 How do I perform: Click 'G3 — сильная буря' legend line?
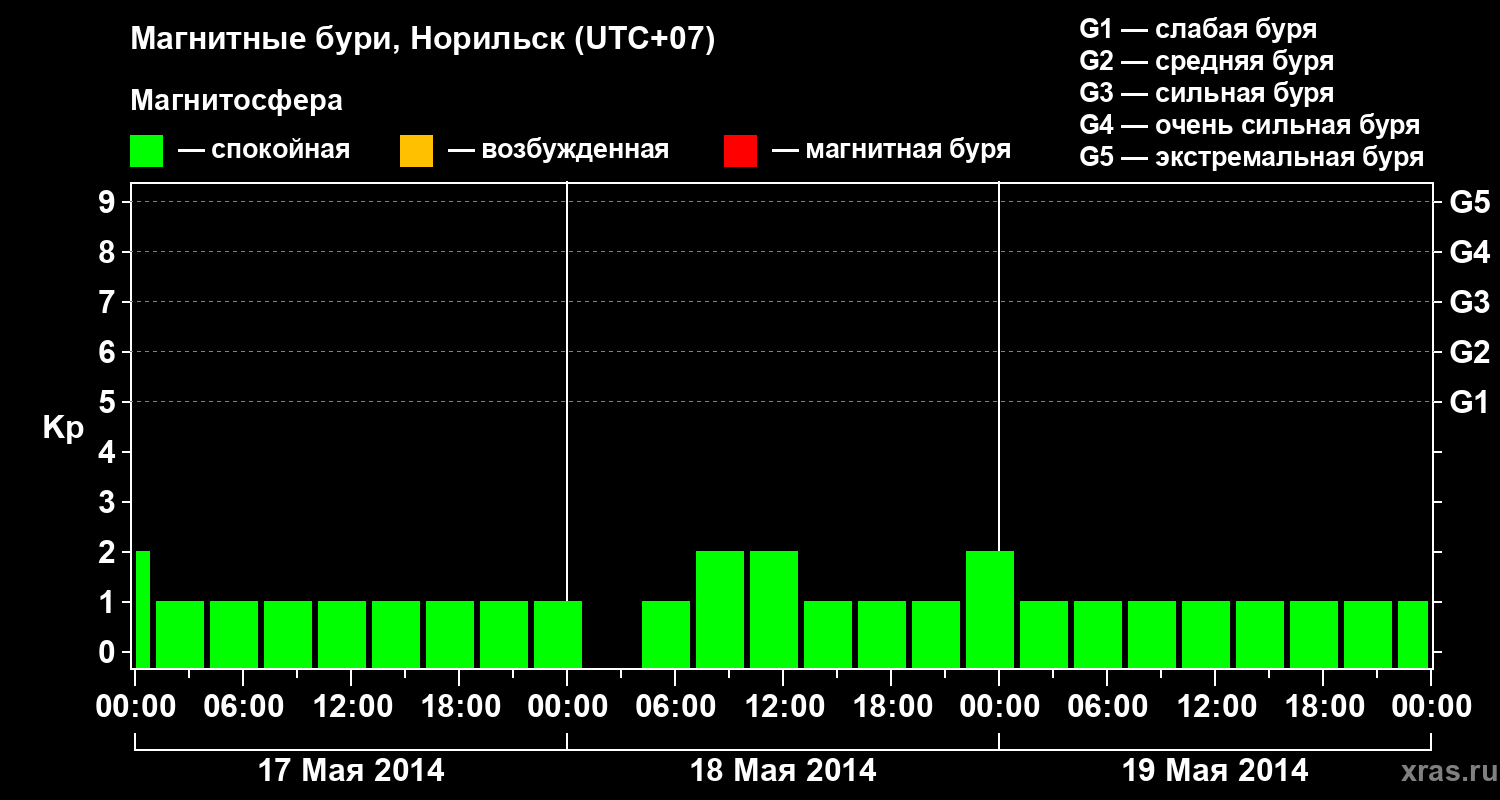(x=1206, y=92)
